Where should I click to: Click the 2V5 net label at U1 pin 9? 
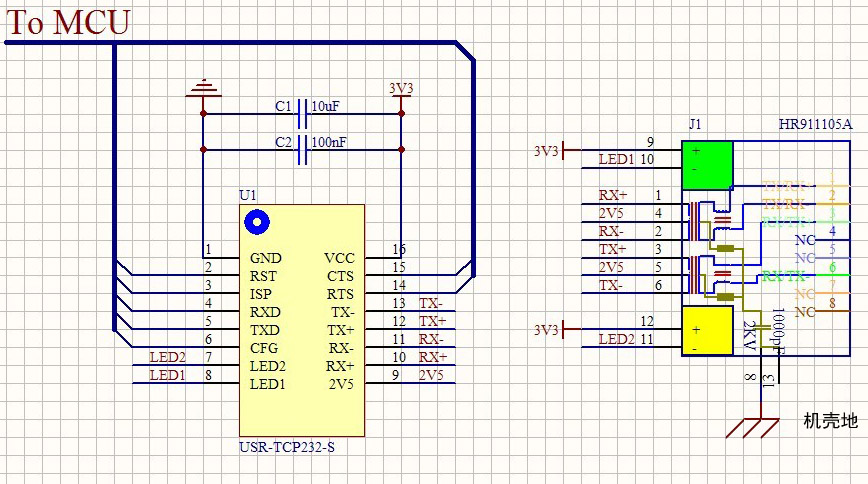click(431, 375)
